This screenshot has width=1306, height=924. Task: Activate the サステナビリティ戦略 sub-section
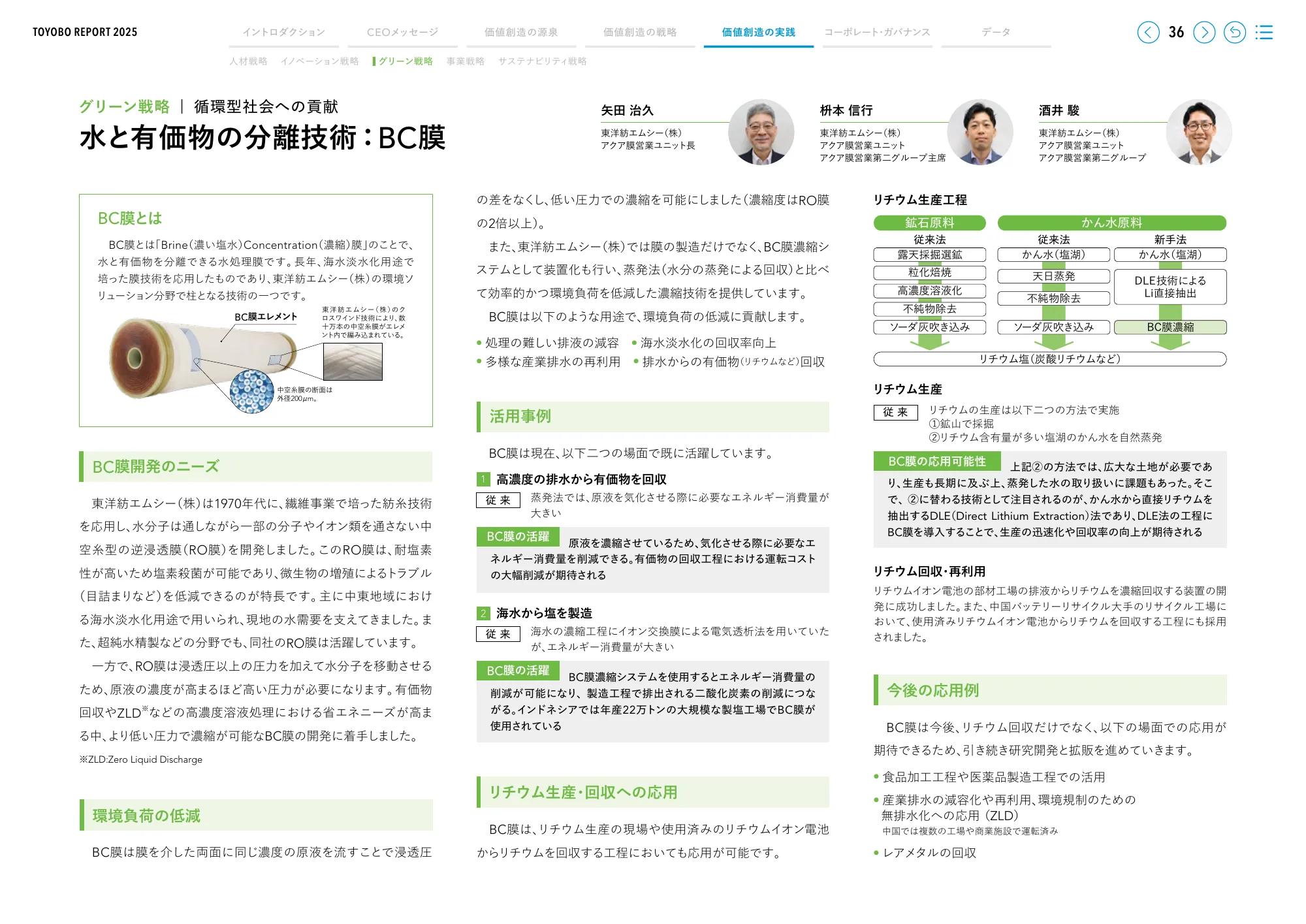[543, 61]
